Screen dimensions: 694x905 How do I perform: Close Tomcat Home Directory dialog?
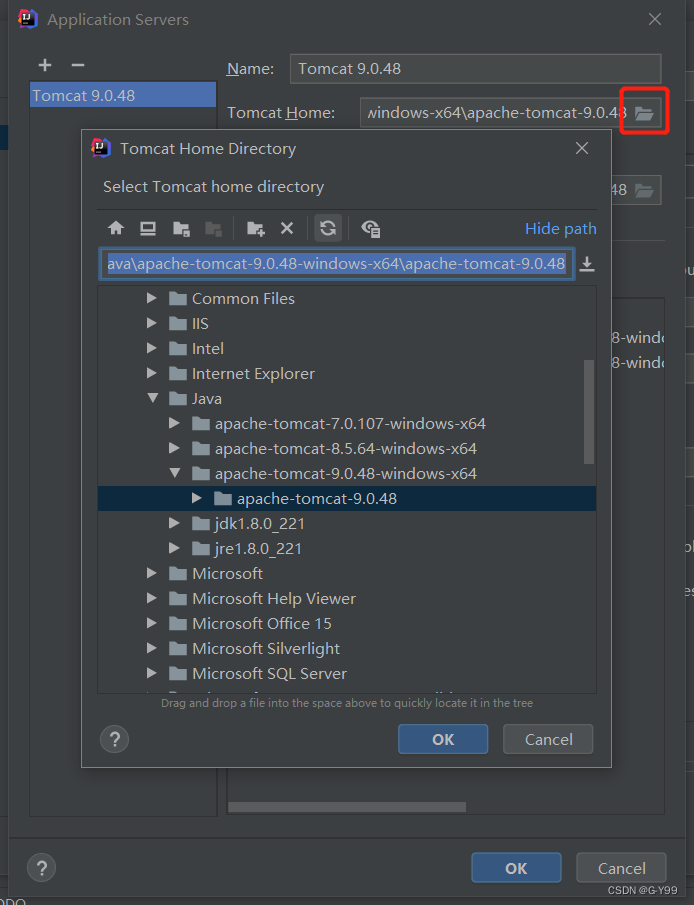[582, 148]
